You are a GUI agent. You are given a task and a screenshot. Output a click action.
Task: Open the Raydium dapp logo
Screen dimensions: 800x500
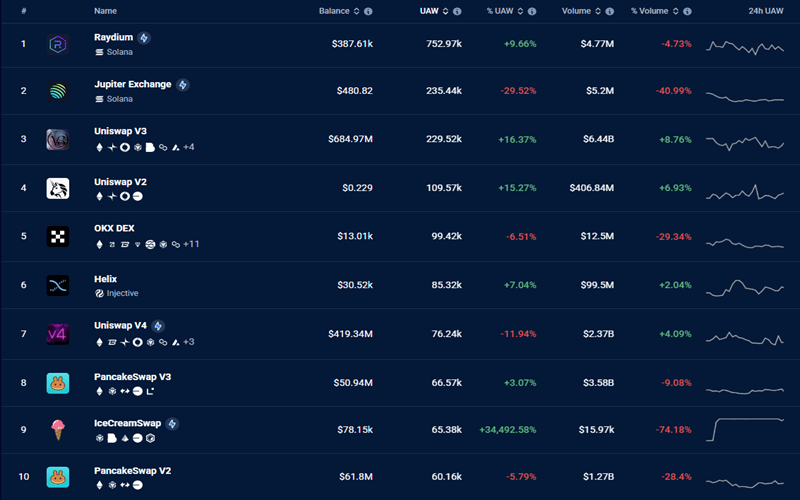coord(58,44)
